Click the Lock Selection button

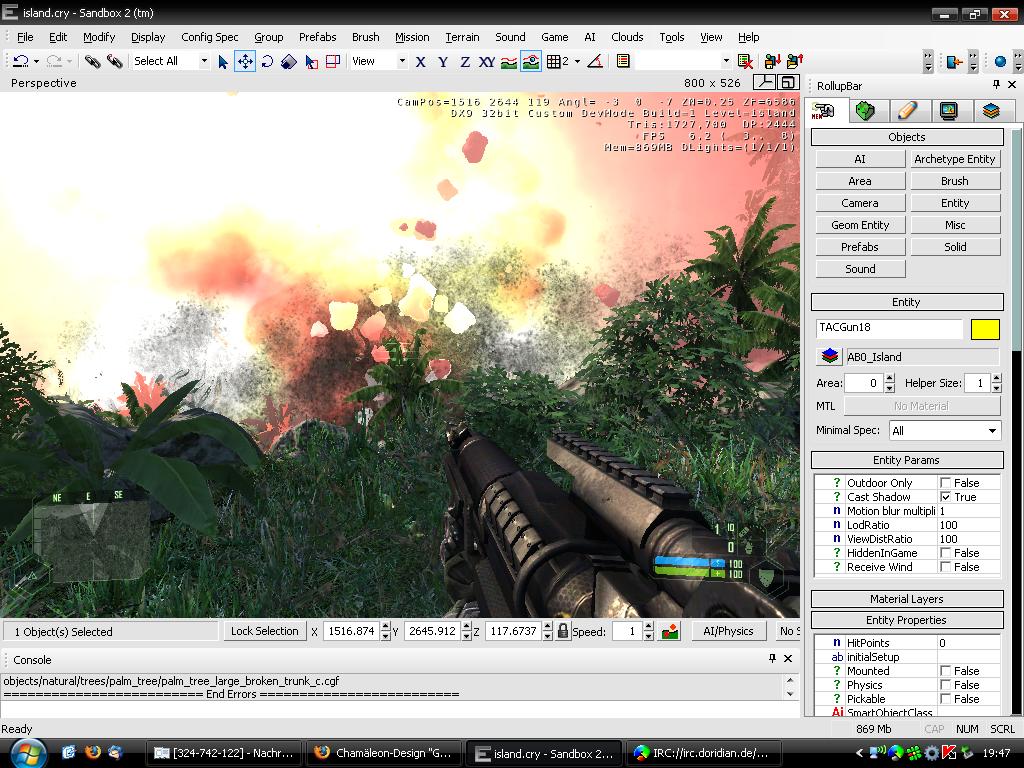(x=264, y=631)
